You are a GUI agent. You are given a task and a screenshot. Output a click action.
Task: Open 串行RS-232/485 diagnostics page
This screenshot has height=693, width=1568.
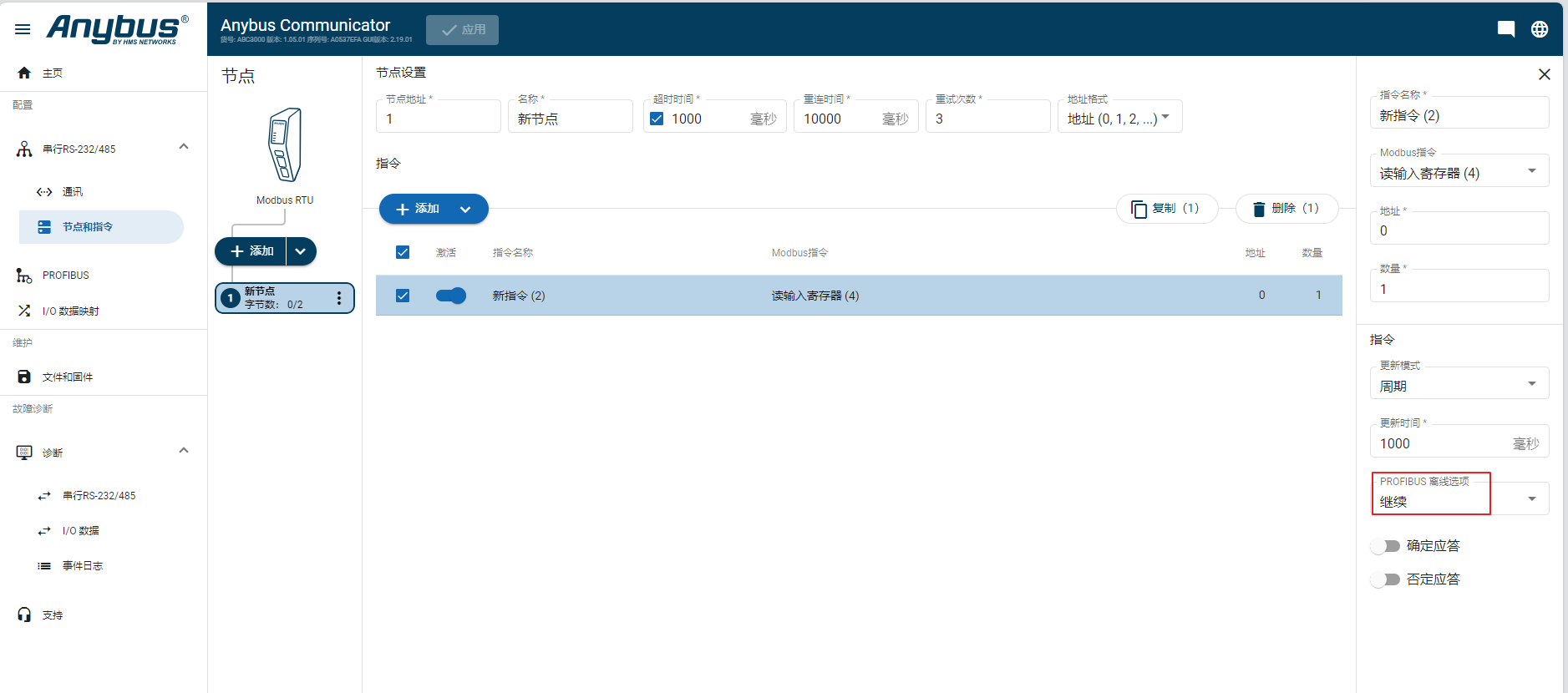(100, 495)
